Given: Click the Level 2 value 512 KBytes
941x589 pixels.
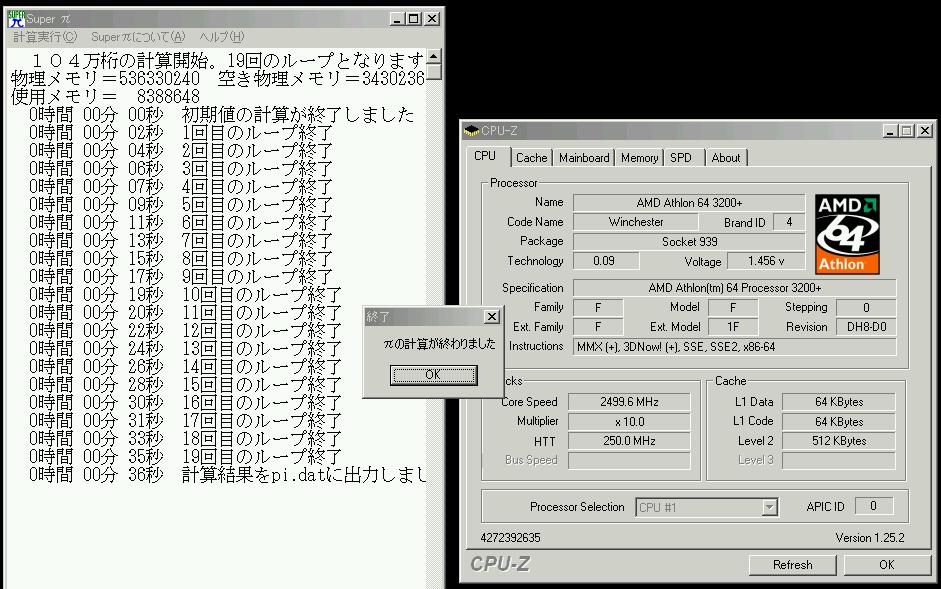Looking at the screenshot, I should point(838,441).
